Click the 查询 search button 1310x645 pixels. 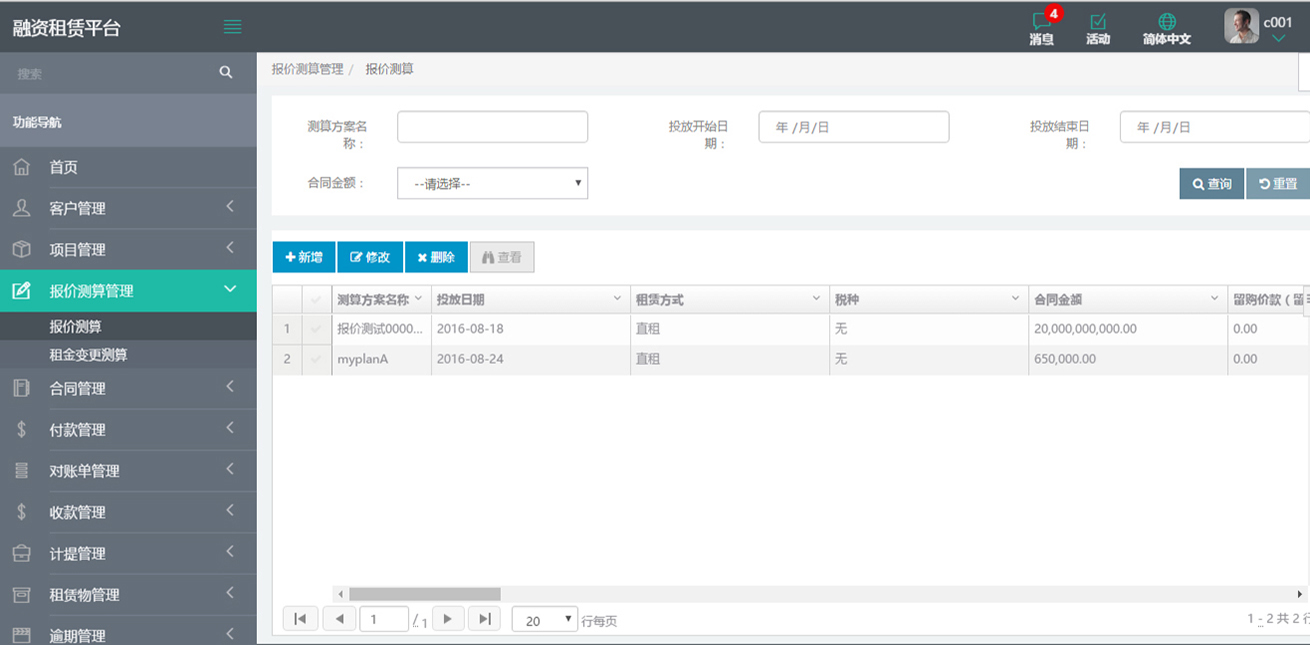[x=1212, y=184]
